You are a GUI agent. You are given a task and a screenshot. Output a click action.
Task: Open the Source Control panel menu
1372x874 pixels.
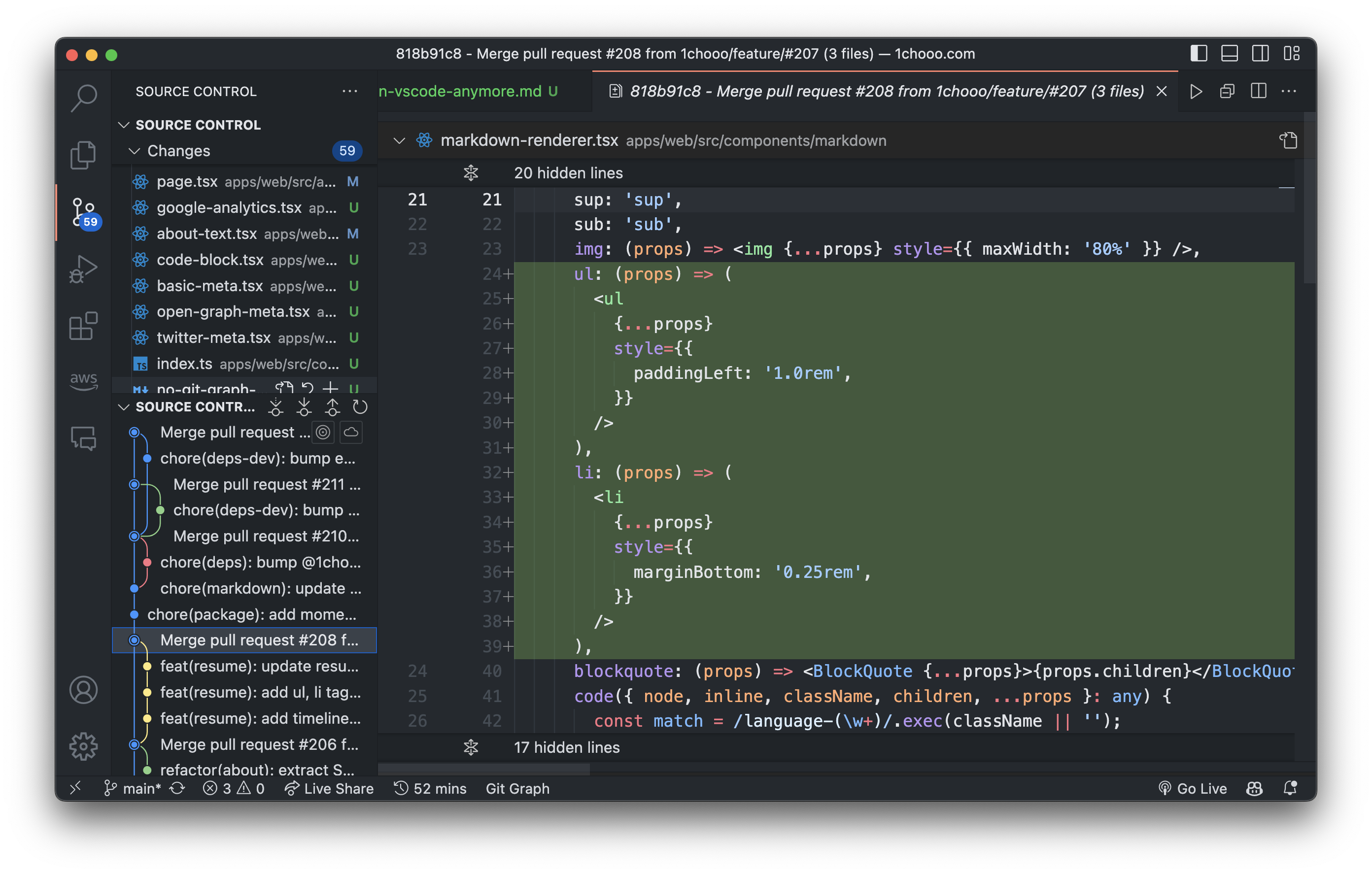[350, 91]
